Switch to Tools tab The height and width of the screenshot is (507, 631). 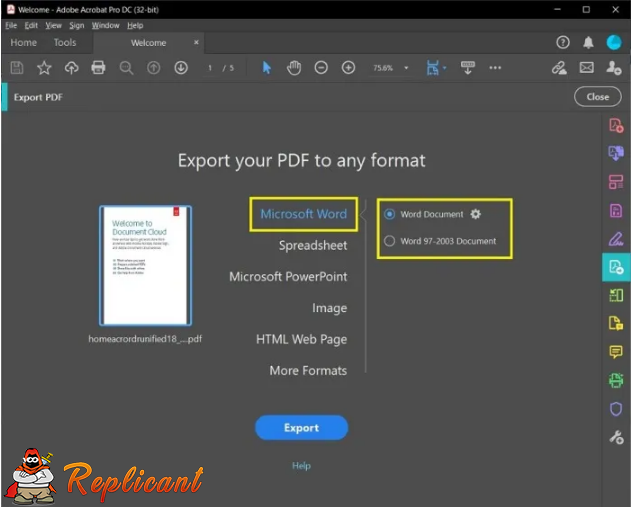coord(65,43)
